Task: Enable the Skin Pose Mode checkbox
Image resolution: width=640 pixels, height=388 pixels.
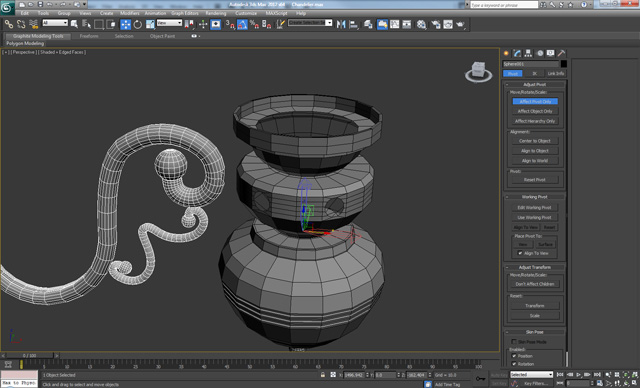Action: 513,342
